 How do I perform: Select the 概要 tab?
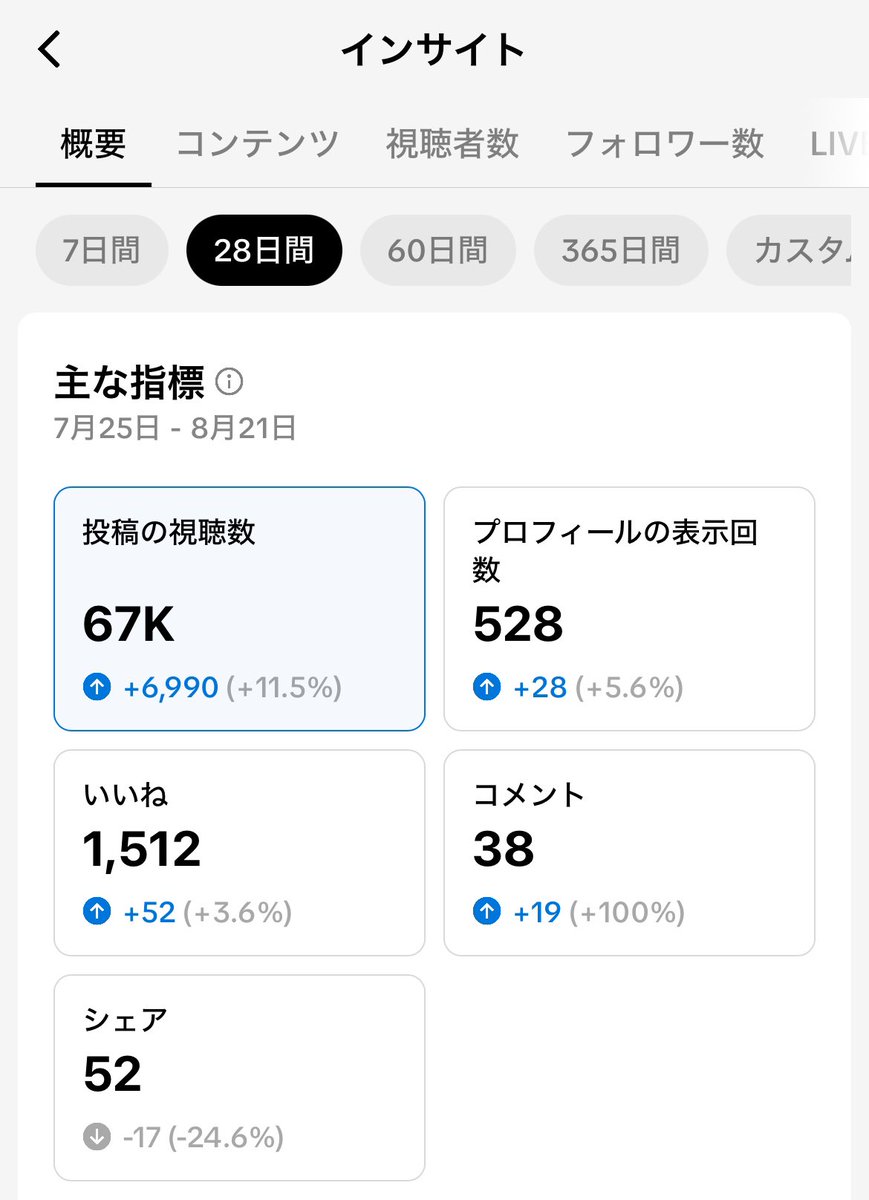point(93,144)
